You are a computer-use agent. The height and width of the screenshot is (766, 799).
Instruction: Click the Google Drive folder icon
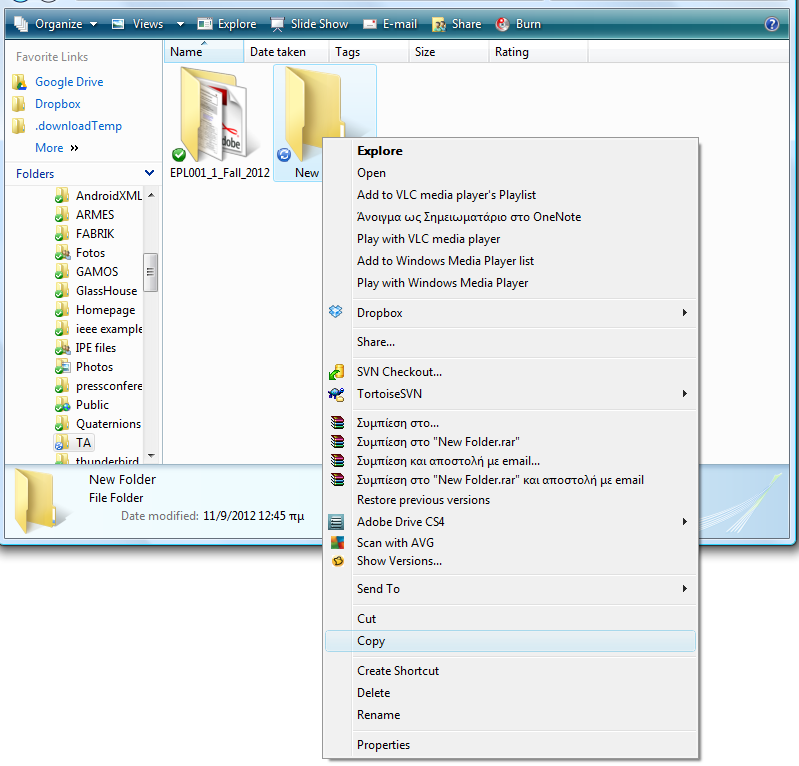[19, 82]
